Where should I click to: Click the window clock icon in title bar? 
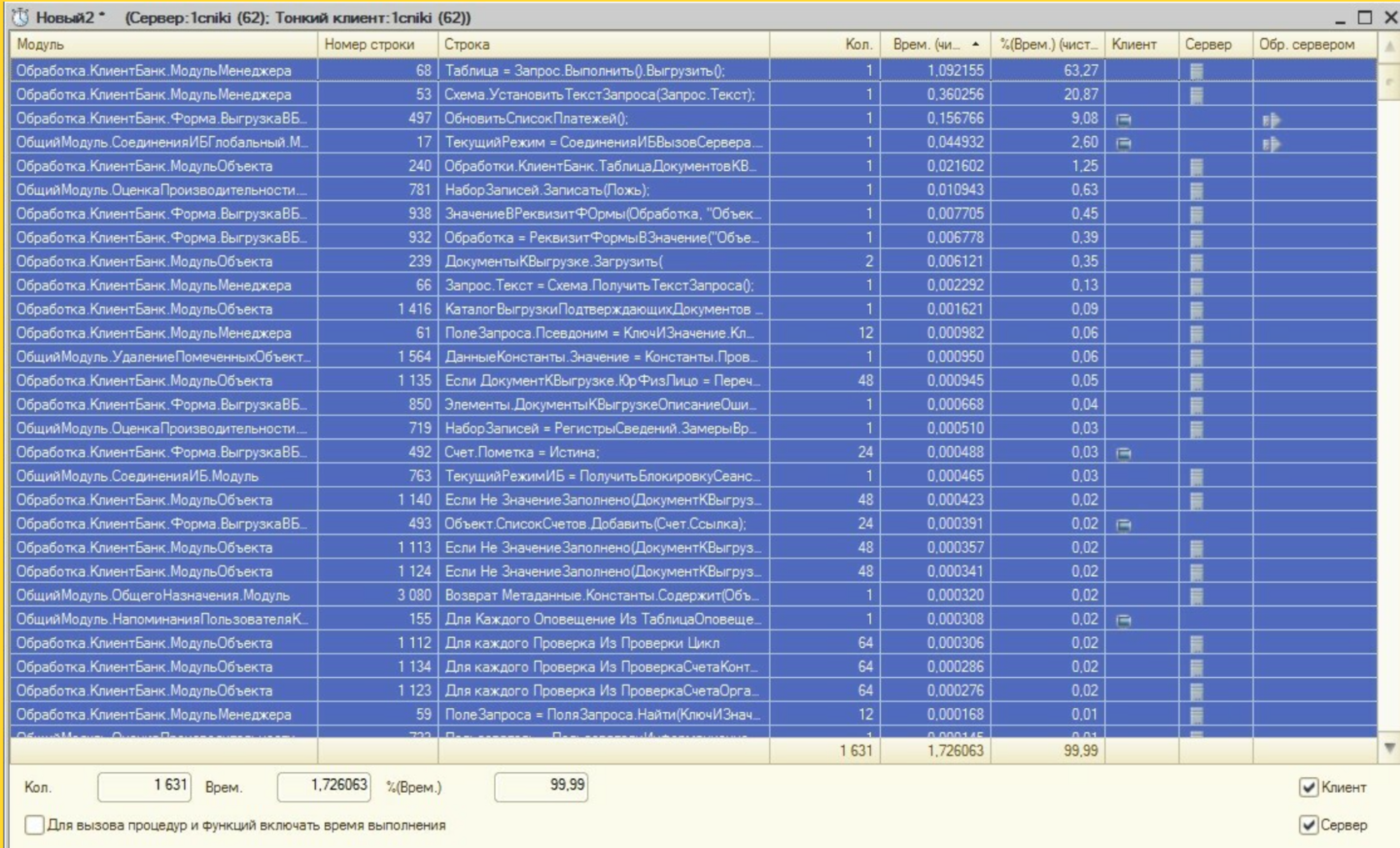point(20,17)
